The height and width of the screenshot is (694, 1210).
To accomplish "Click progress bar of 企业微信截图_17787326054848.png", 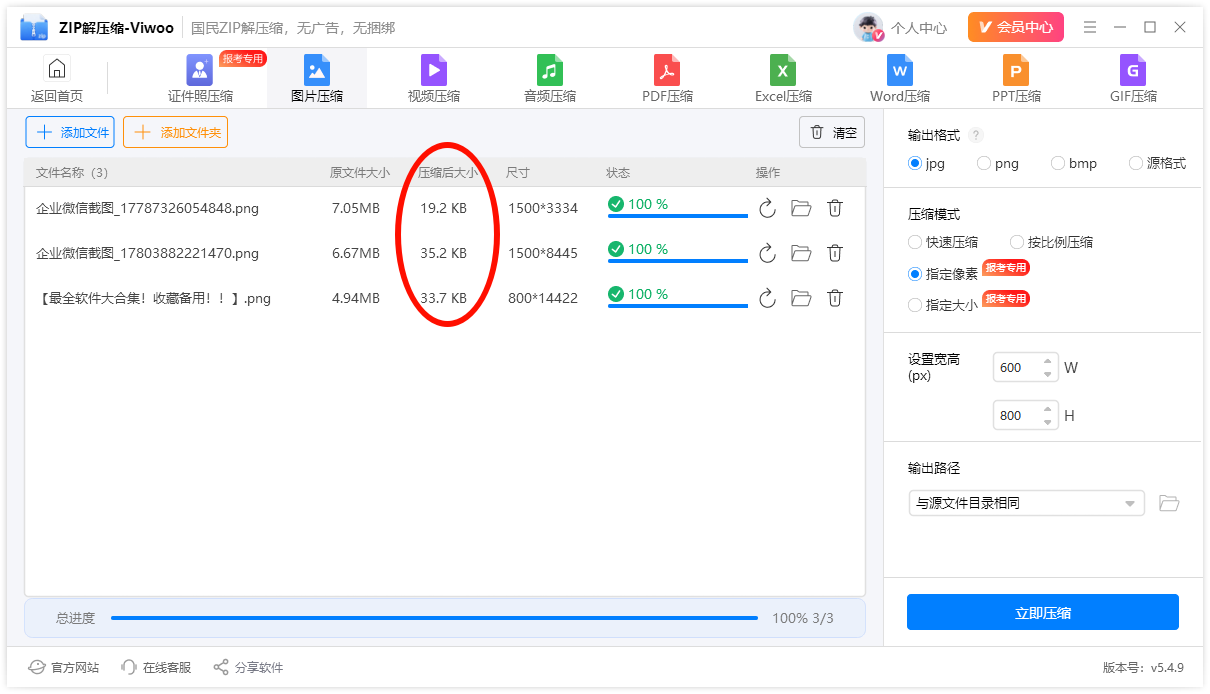I will coord(678,215).
